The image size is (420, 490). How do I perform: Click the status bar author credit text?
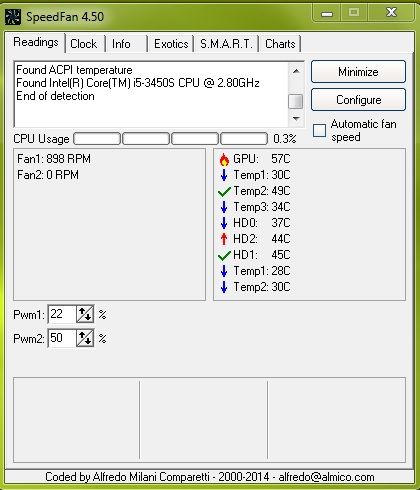210,477
